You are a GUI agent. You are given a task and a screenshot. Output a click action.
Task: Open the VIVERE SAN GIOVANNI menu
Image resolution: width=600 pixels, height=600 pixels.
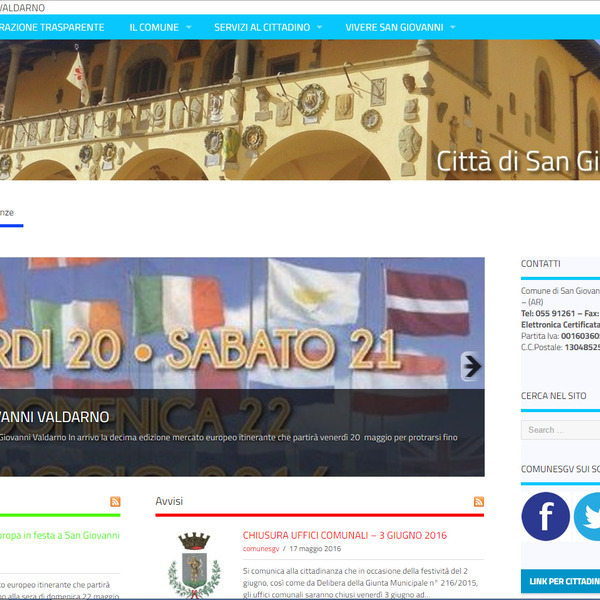[394, 27]
